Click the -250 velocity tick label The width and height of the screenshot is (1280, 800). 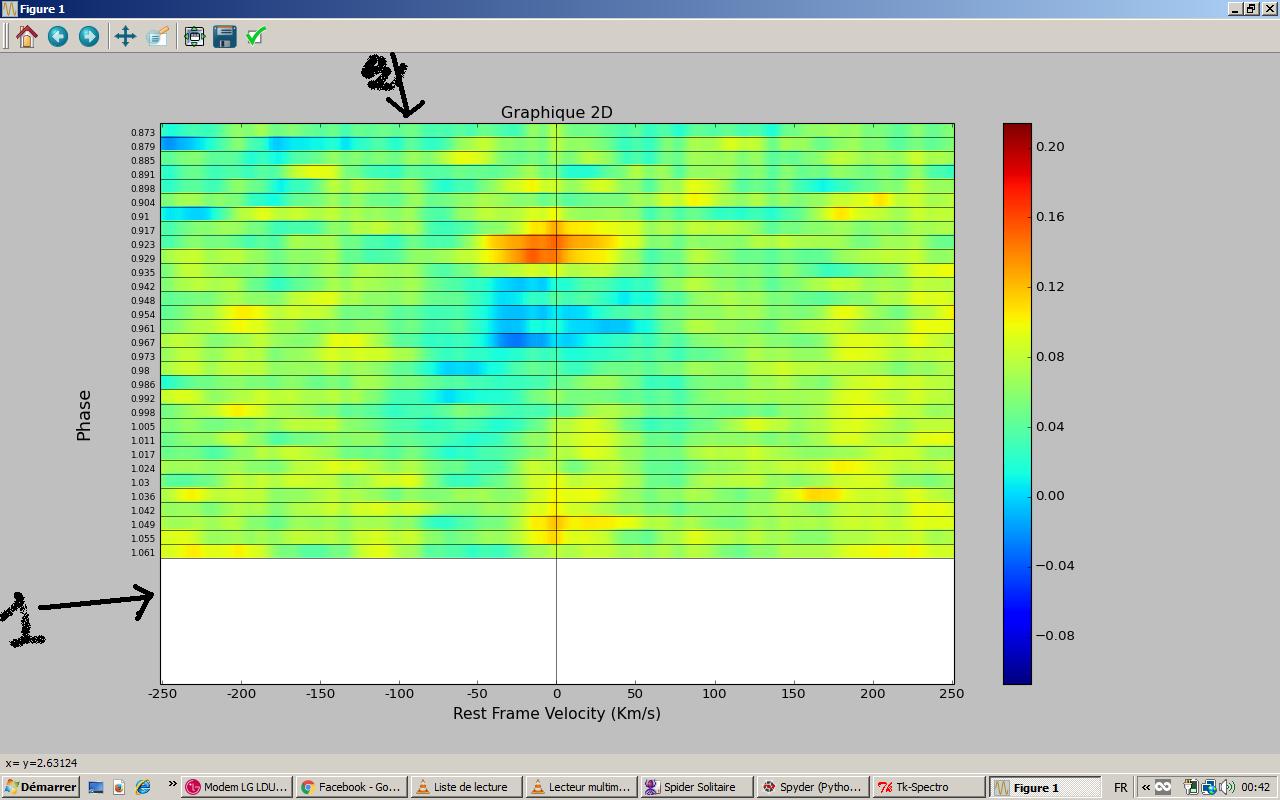pyautogui.click(x=162, y=693)
